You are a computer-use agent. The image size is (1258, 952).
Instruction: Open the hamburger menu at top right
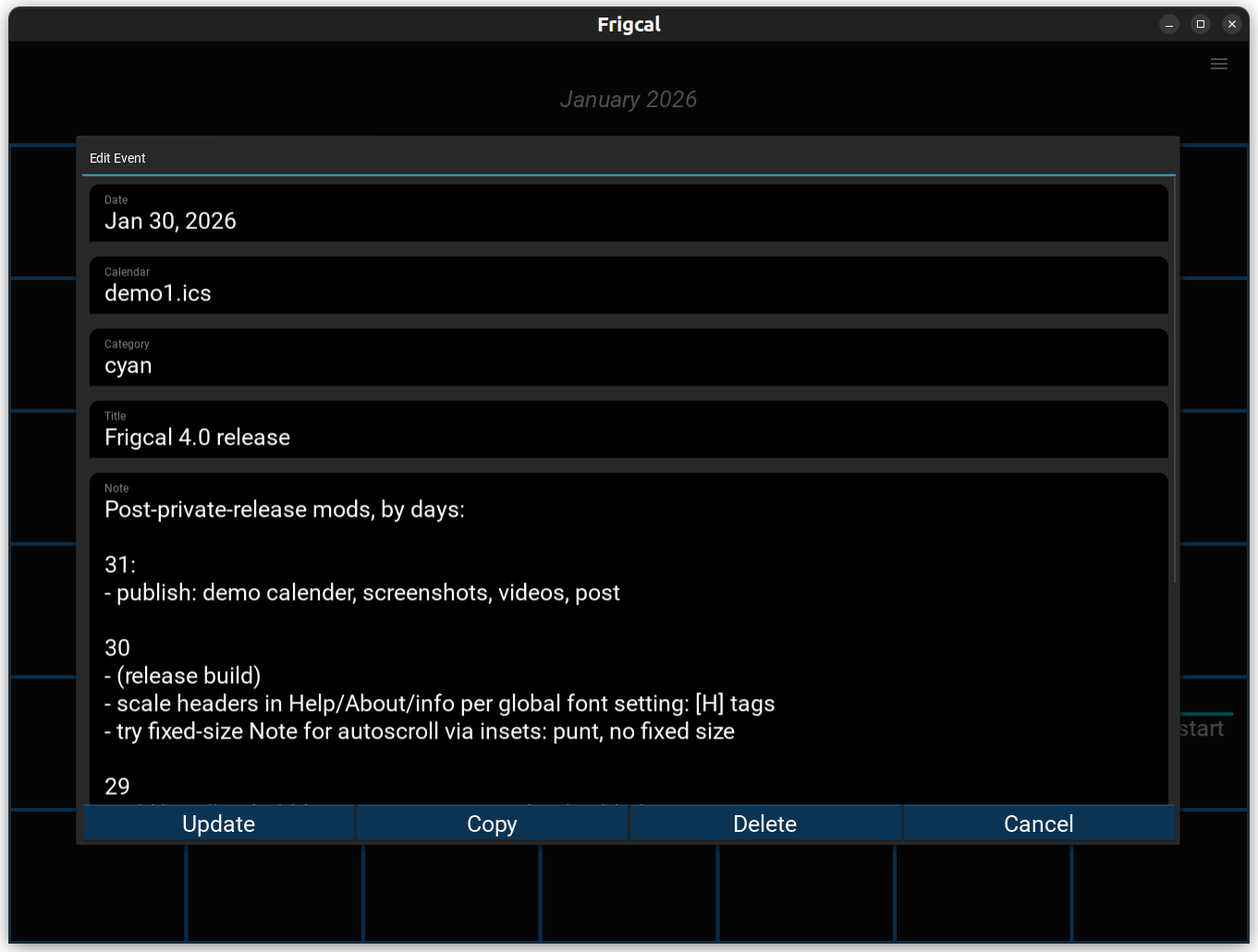pos(1218,64)
